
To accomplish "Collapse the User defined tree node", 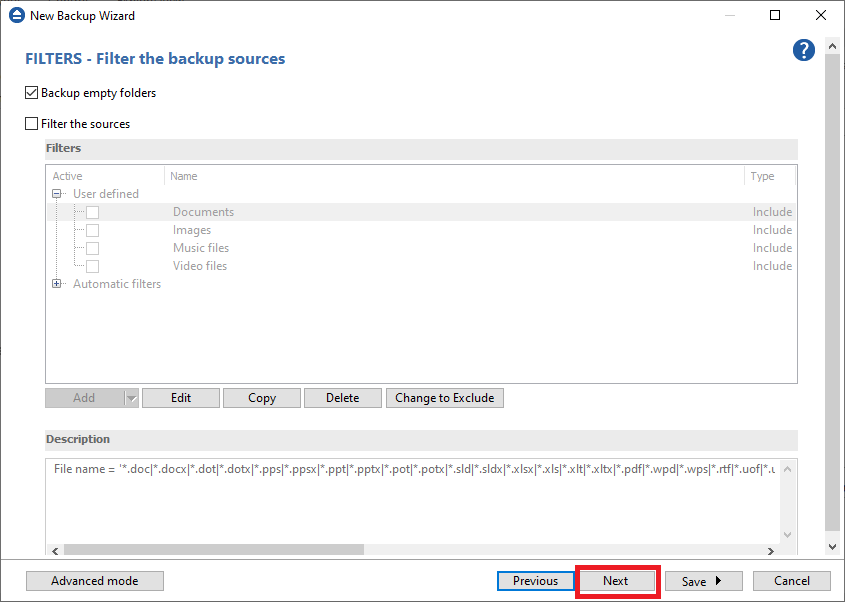I will click(58, 194).
